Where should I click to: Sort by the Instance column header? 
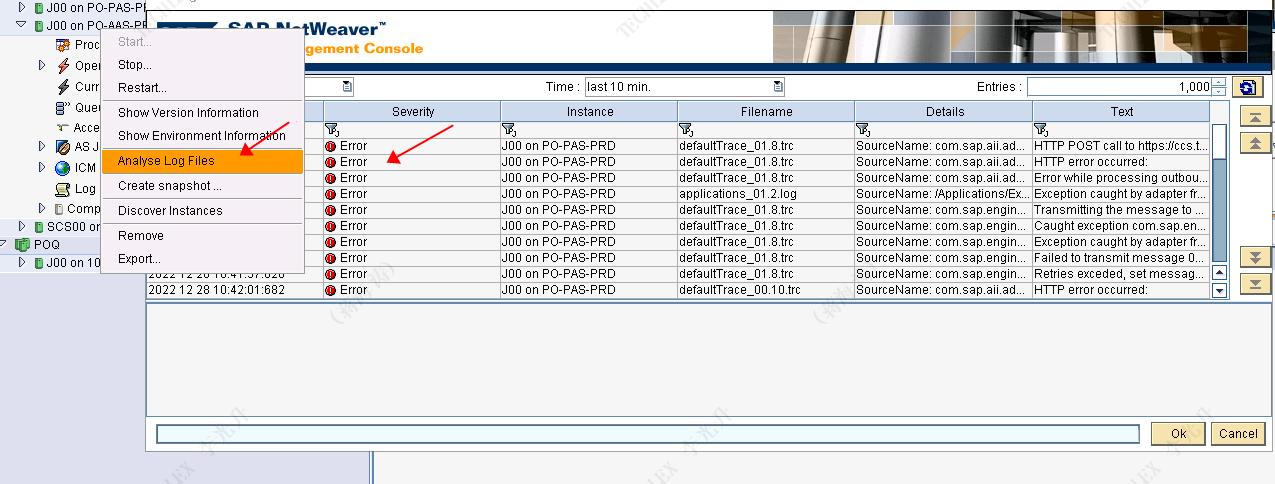(590, 112)
